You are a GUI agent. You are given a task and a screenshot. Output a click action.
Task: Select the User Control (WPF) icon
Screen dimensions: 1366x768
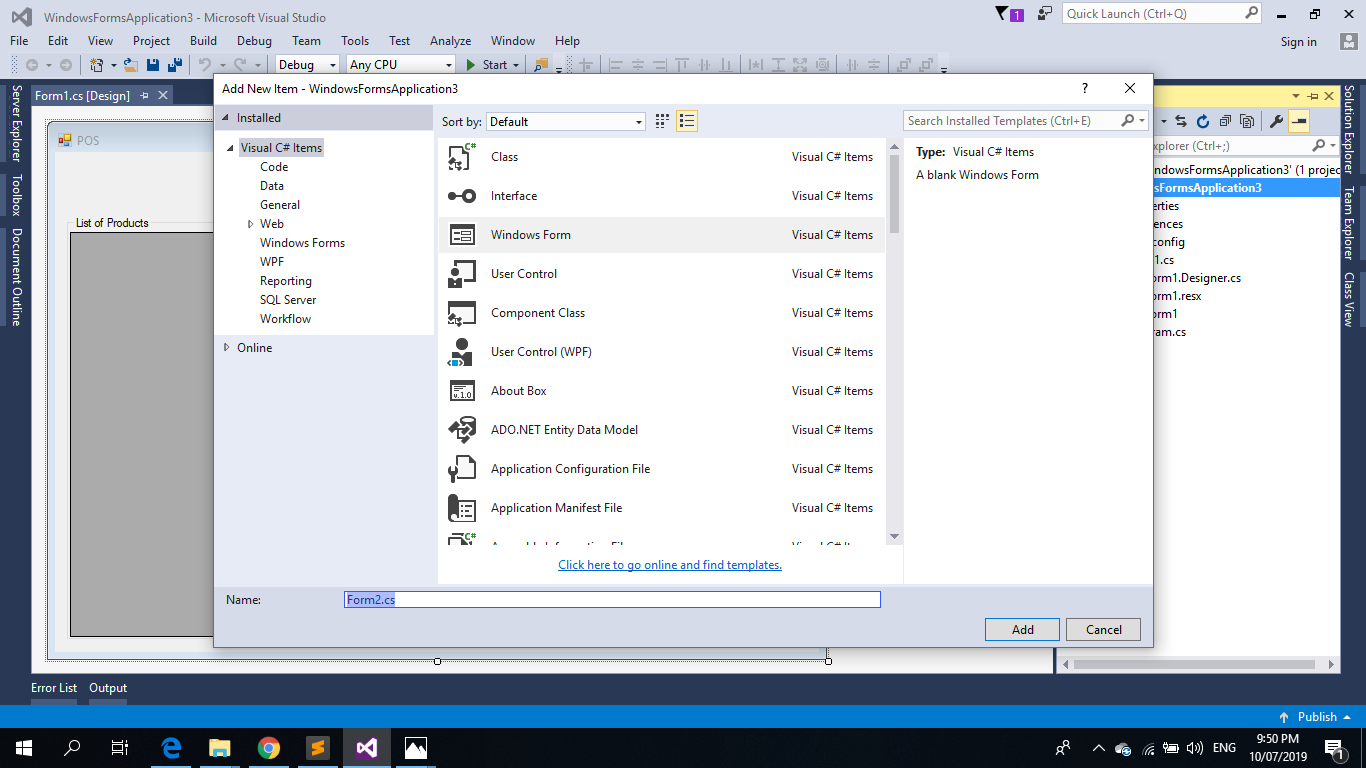(462, 352)
